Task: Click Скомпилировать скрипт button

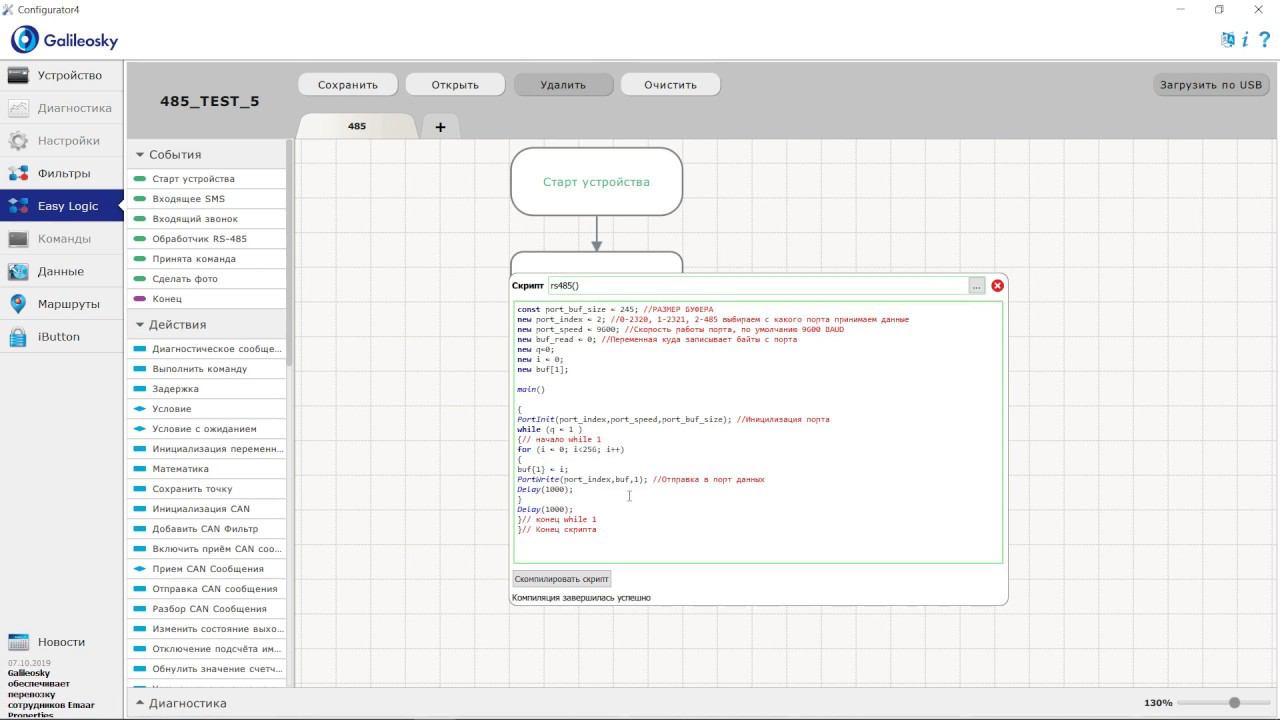Action: pos(562,579)
